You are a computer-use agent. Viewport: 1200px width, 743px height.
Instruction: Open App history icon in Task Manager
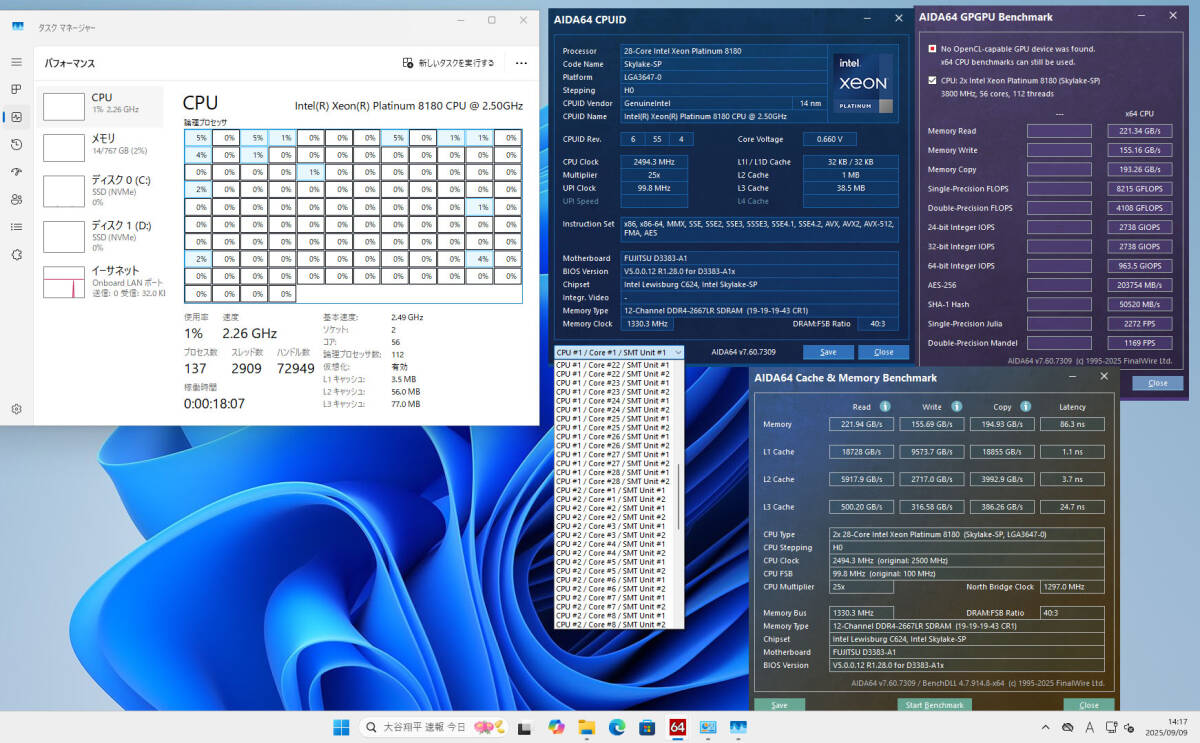16,144
